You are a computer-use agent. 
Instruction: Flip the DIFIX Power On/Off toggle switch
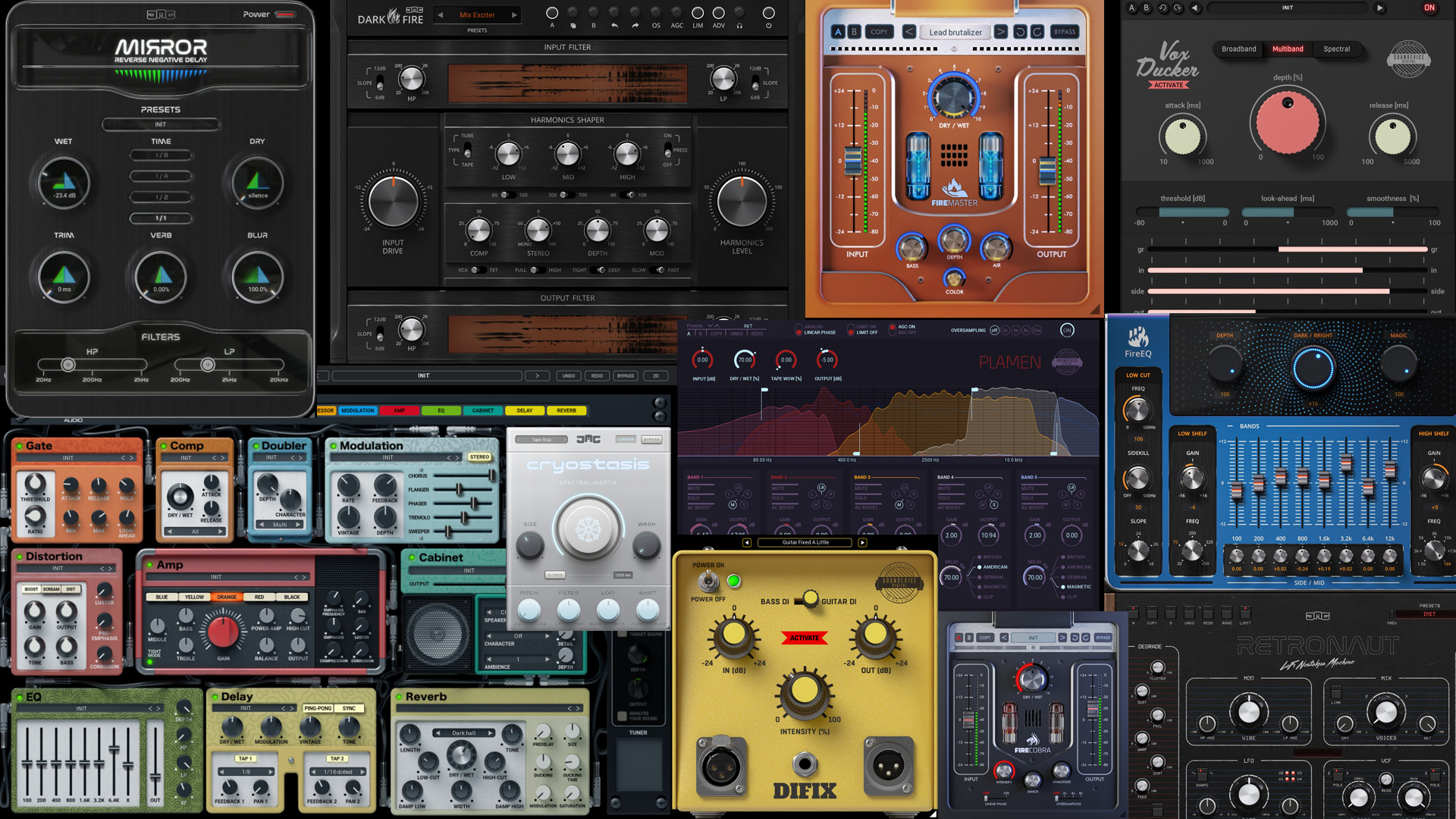pyautogui.click(x=708, y=582)
